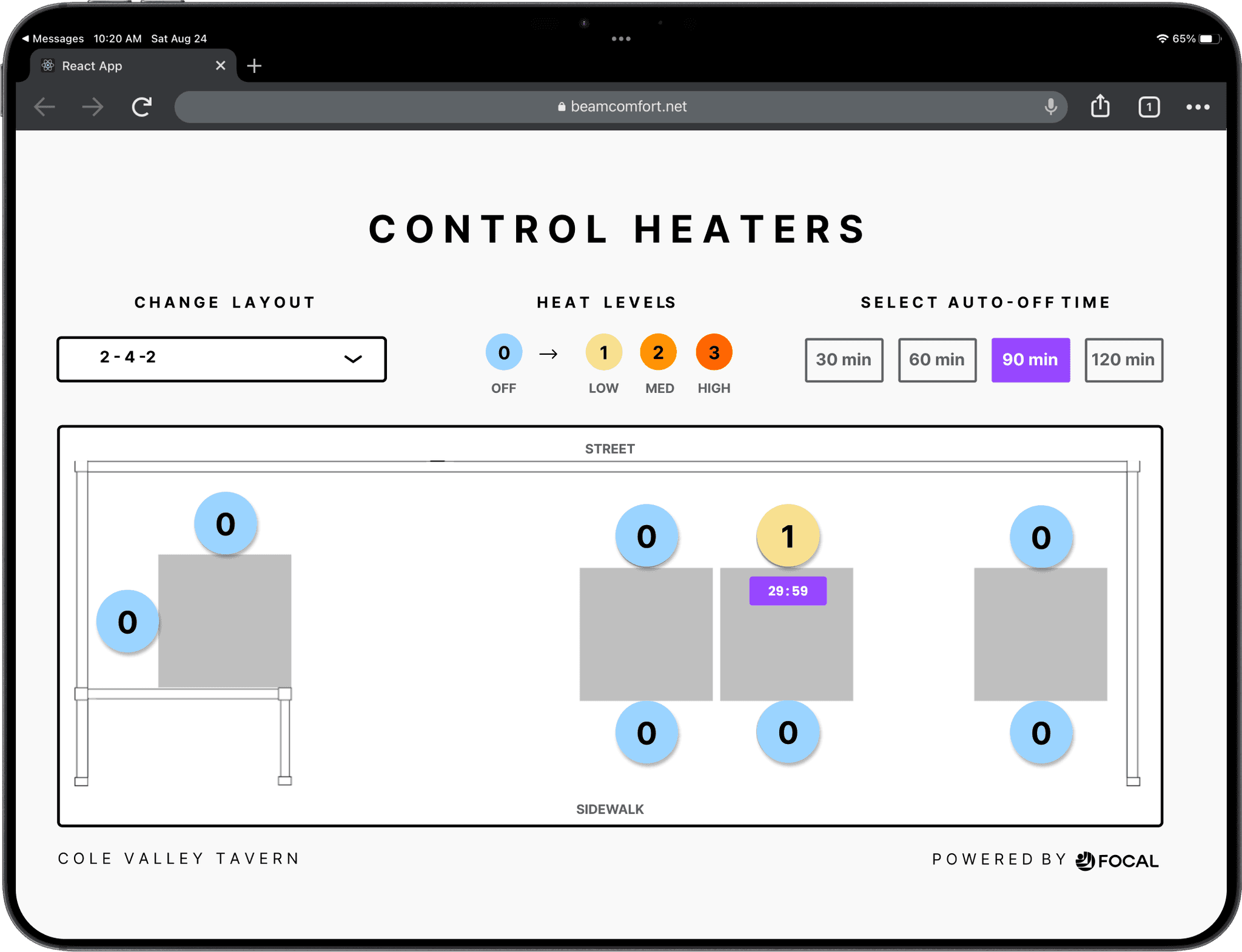Open the share sheet icon
Image resolution: width=1242 pixels, height=952 pixels.
[1100, 107]
